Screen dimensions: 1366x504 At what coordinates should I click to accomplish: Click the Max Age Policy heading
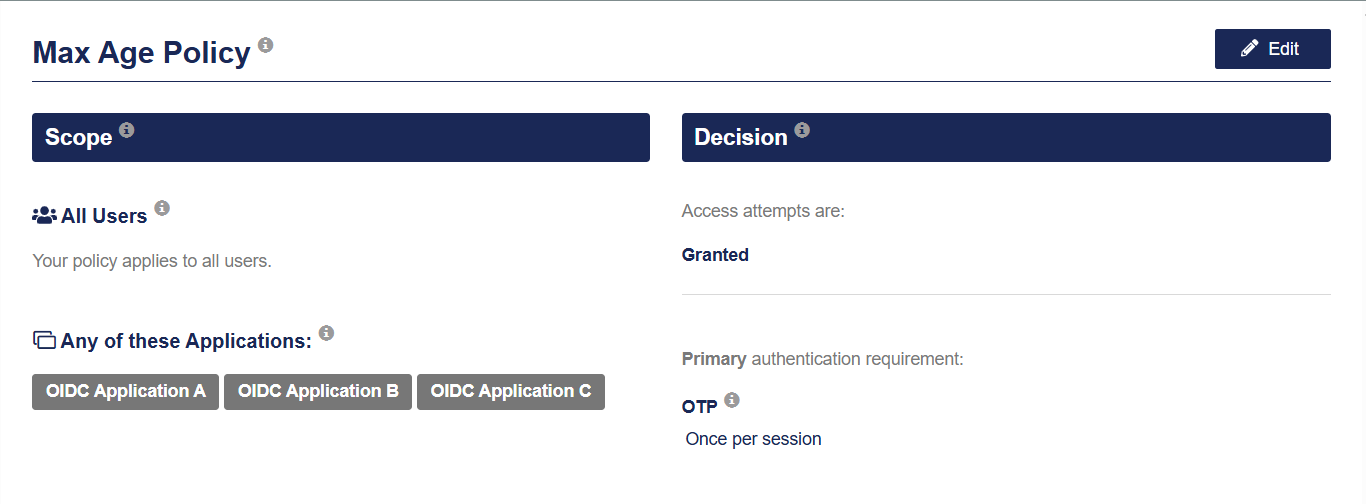(141, 53)
